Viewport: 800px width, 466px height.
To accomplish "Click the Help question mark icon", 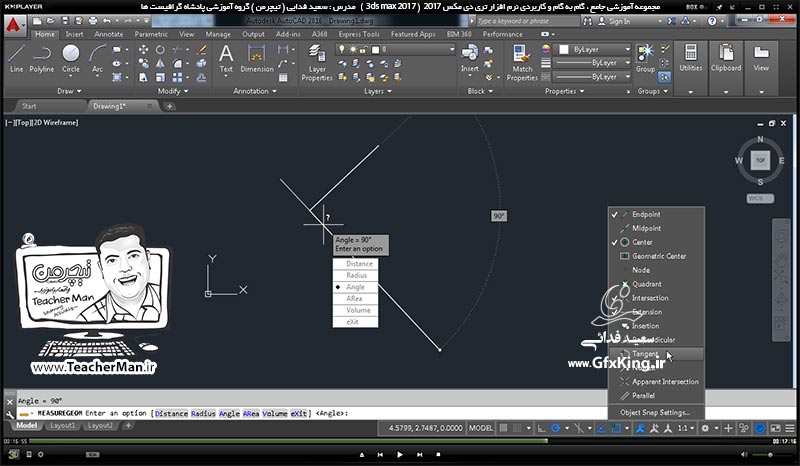I will click(x=712, y=21).
